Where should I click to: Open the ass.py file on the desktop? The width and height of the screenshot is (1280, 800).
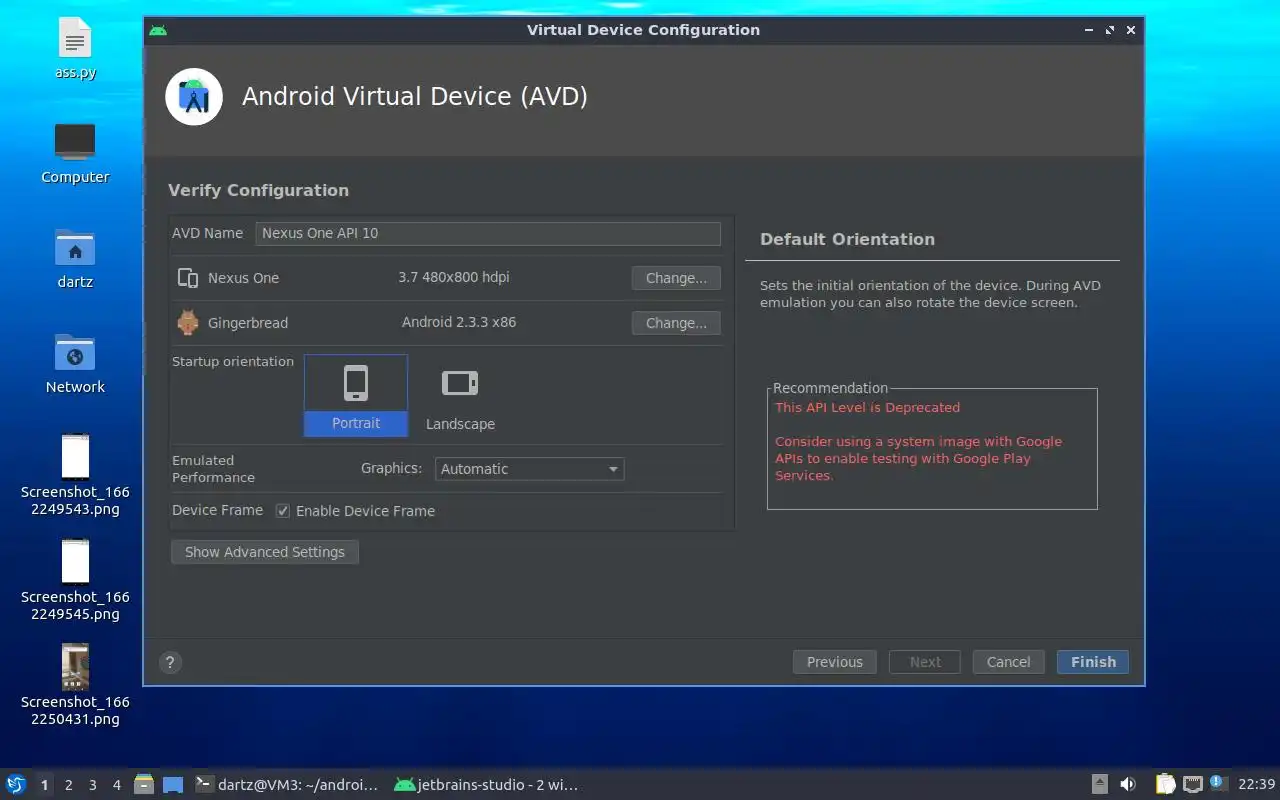pyautogui.click(x=75, y=48)
